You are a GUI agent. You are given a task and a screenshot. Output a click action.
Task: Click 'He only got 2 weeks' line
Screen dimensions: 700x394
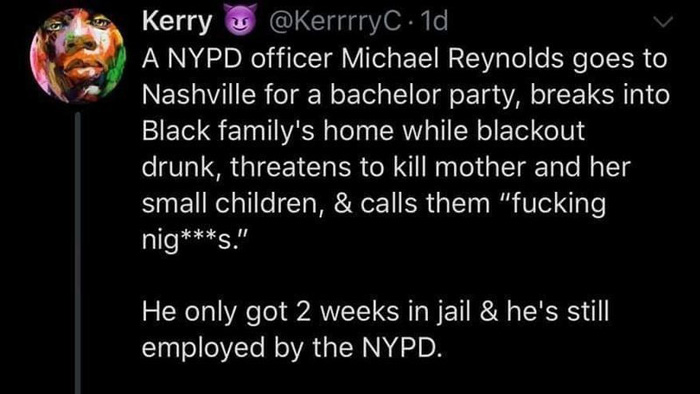coord(375,312)
